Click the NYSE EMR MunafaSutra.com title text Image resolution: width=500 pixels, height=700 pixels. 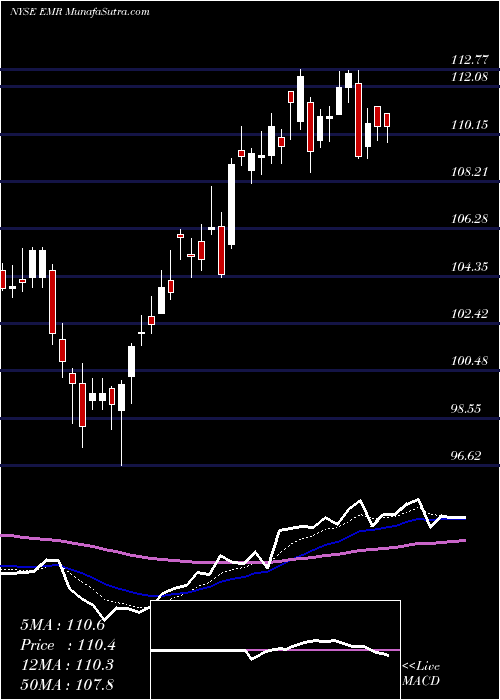tap(79, 12)
